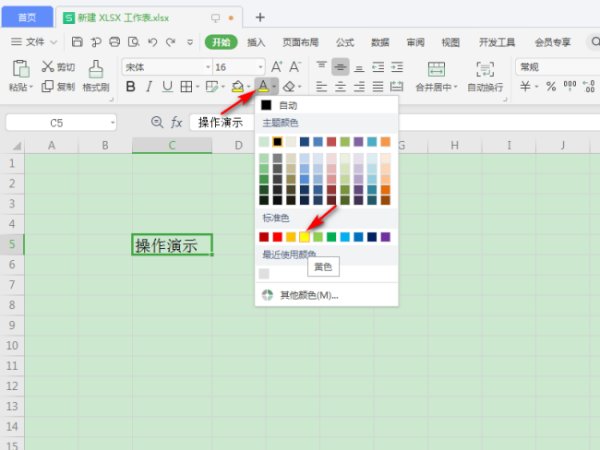Click the font color A icon
Viewport: 600px width, 450px height.
(263, 86)
